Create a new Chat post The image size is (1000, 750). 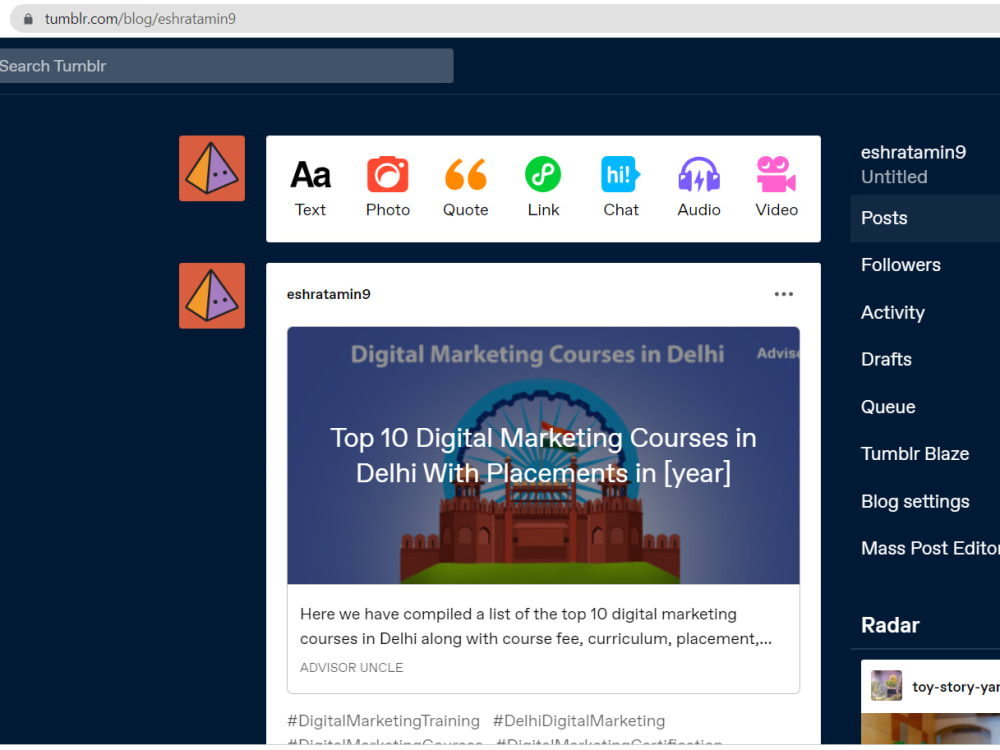(621, 188)
